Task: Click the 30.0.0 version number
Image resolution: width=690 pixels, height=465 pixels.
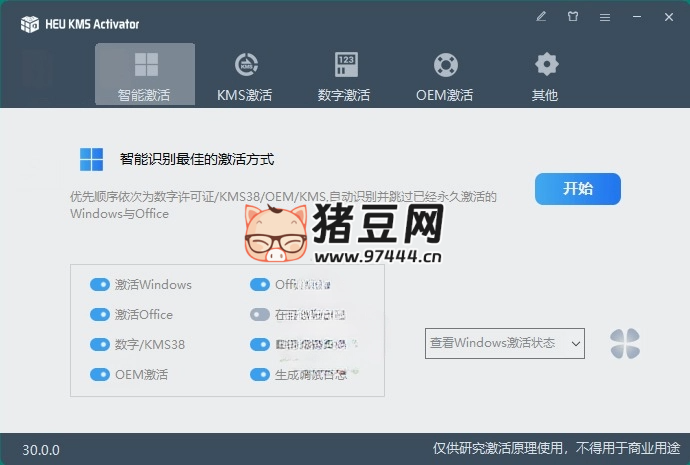Action: click(x=41, y=450)
